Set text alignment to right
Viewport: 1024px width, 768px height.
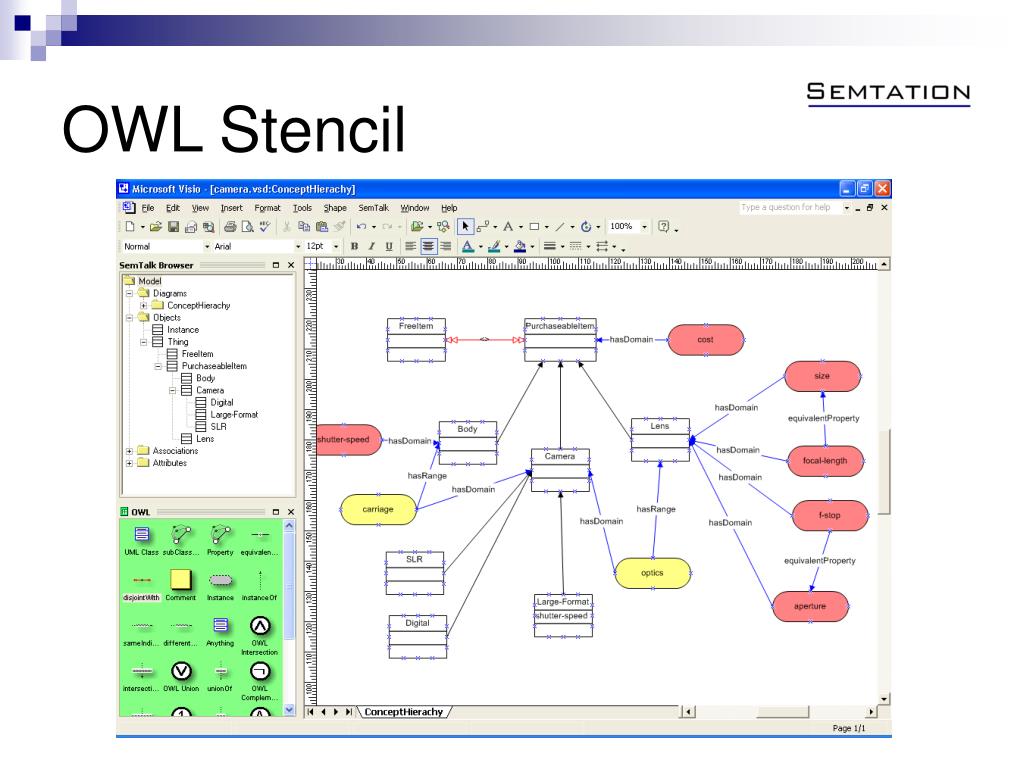[x=445, y=246]
